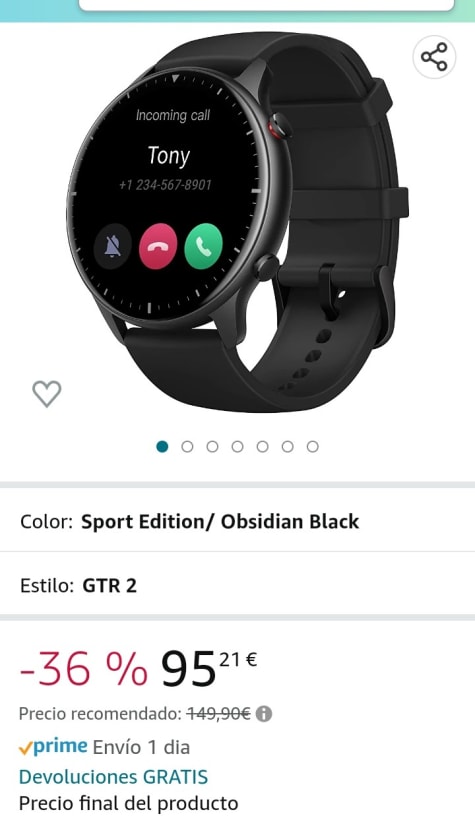The height and width of the screenshot is (816, 475).
Task: Go to fifth product image dot
Action: [262, 447]
